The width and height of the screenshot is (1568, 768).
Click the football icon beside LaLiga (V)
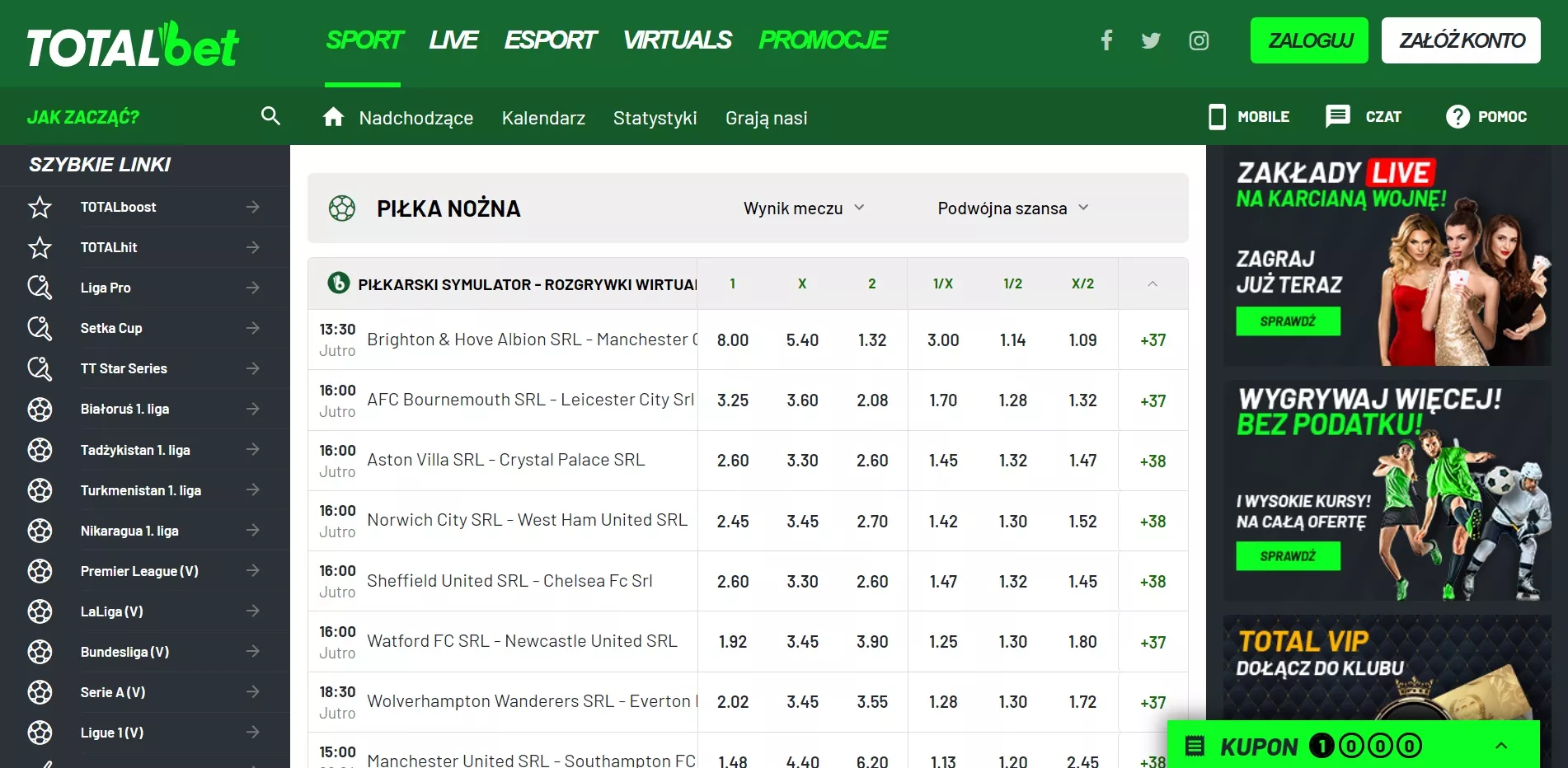click(40, 611)
